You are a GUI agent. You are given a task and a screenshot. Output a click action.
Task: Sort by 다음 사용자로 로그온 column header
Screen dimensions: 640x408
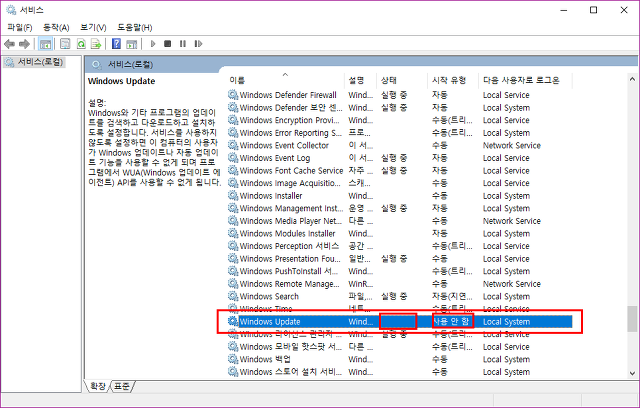pos(525,80)
